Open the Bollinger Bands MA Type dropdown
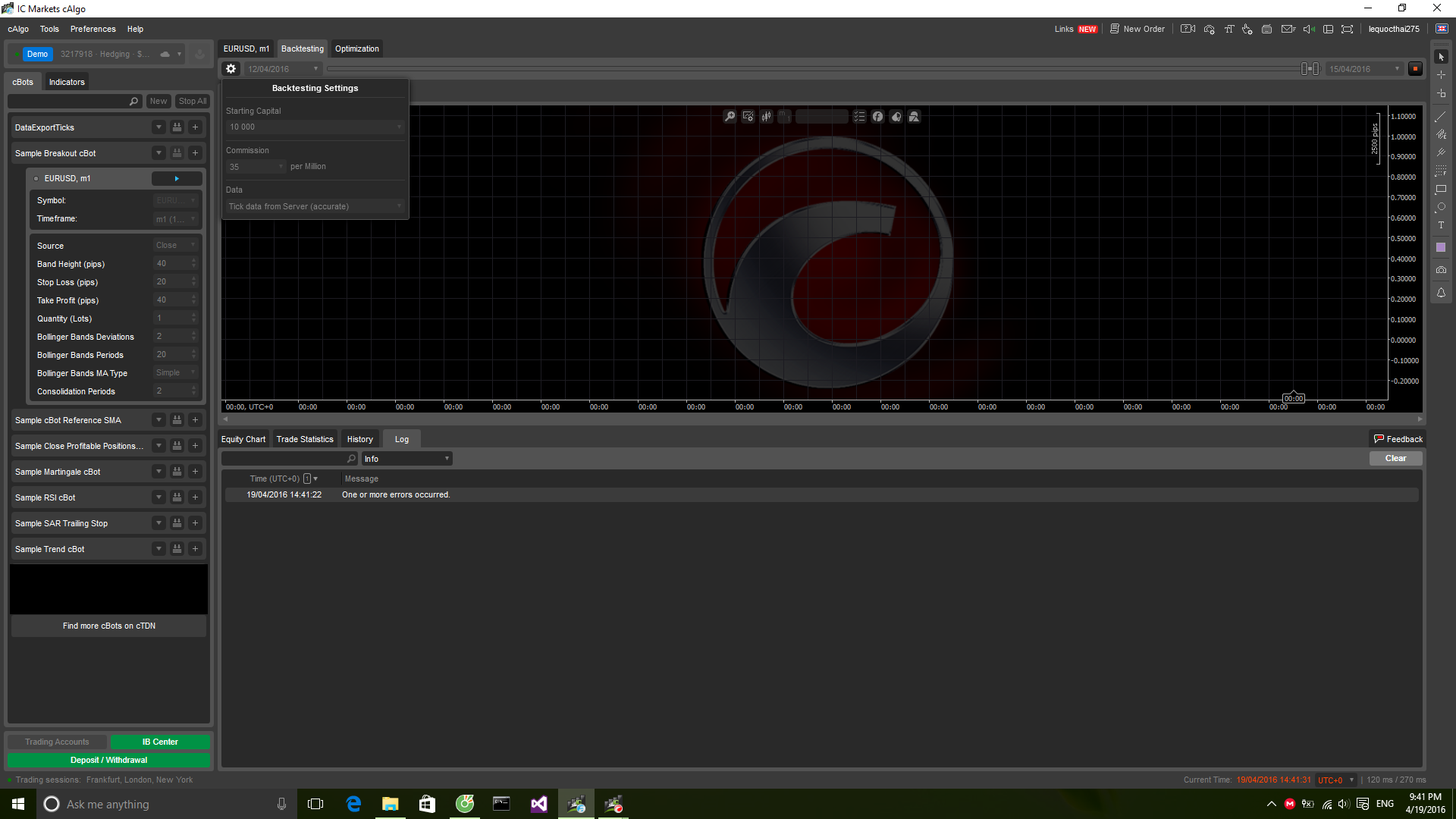This screenshot has height=819, width=1456. [x=175, y=373]
